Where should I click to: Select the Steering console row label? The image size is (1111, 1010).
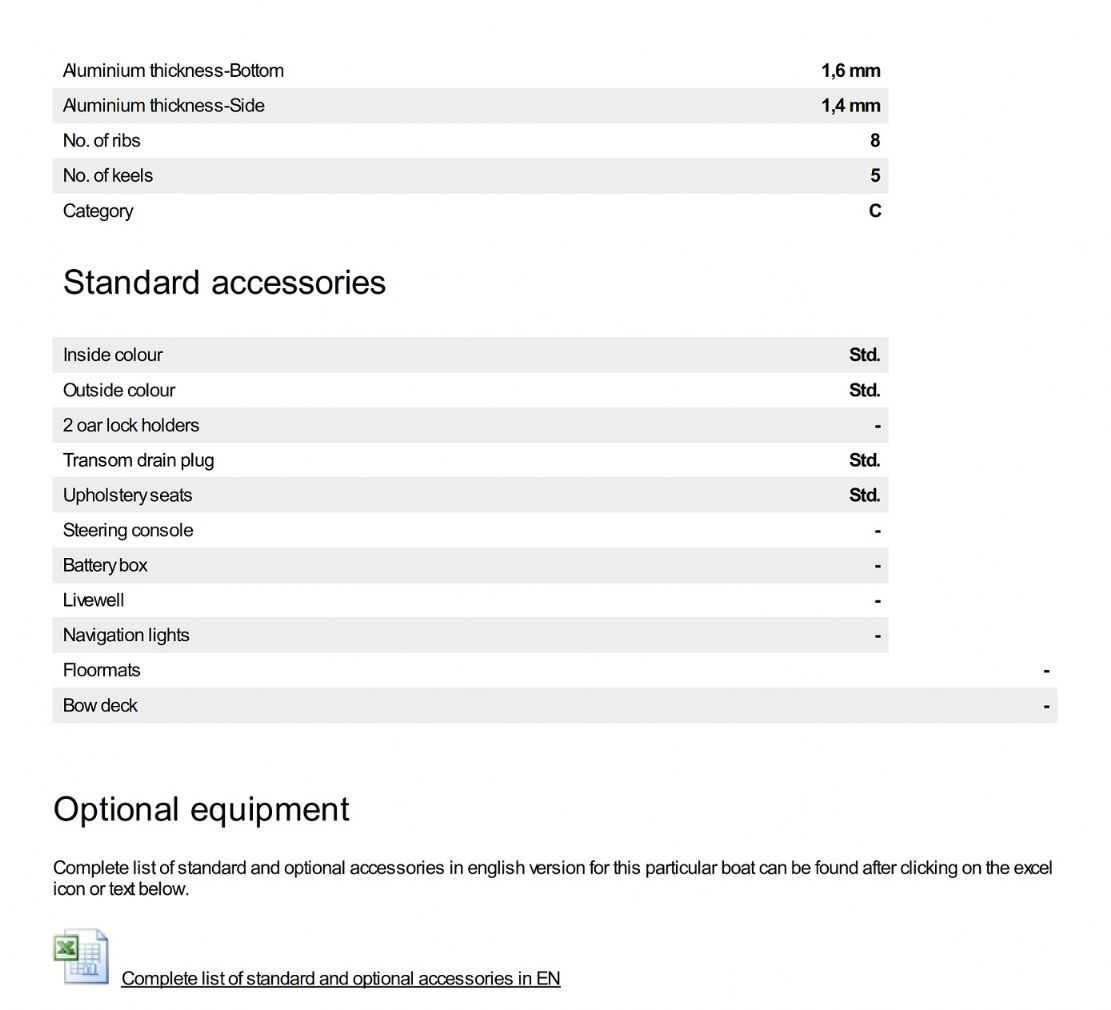click(x=128, y=530)
